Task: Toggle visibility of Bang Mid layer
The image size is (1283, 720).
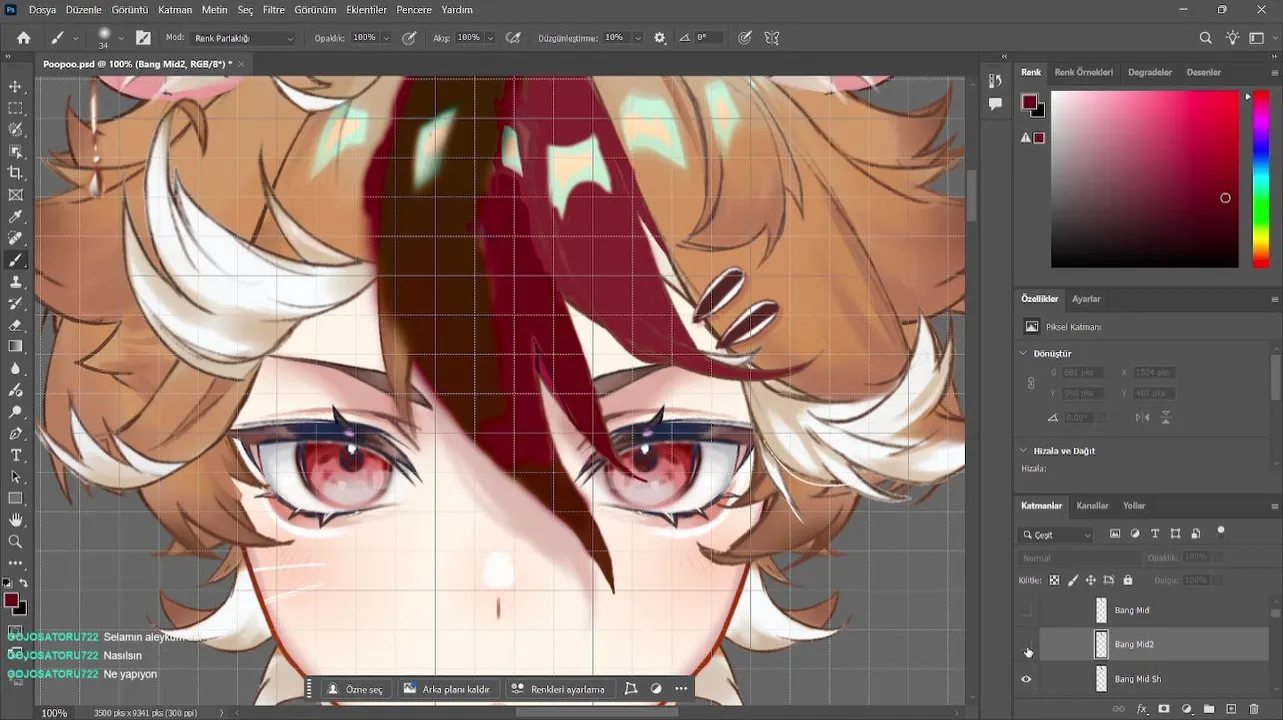Action: (x=1026, y=610)
